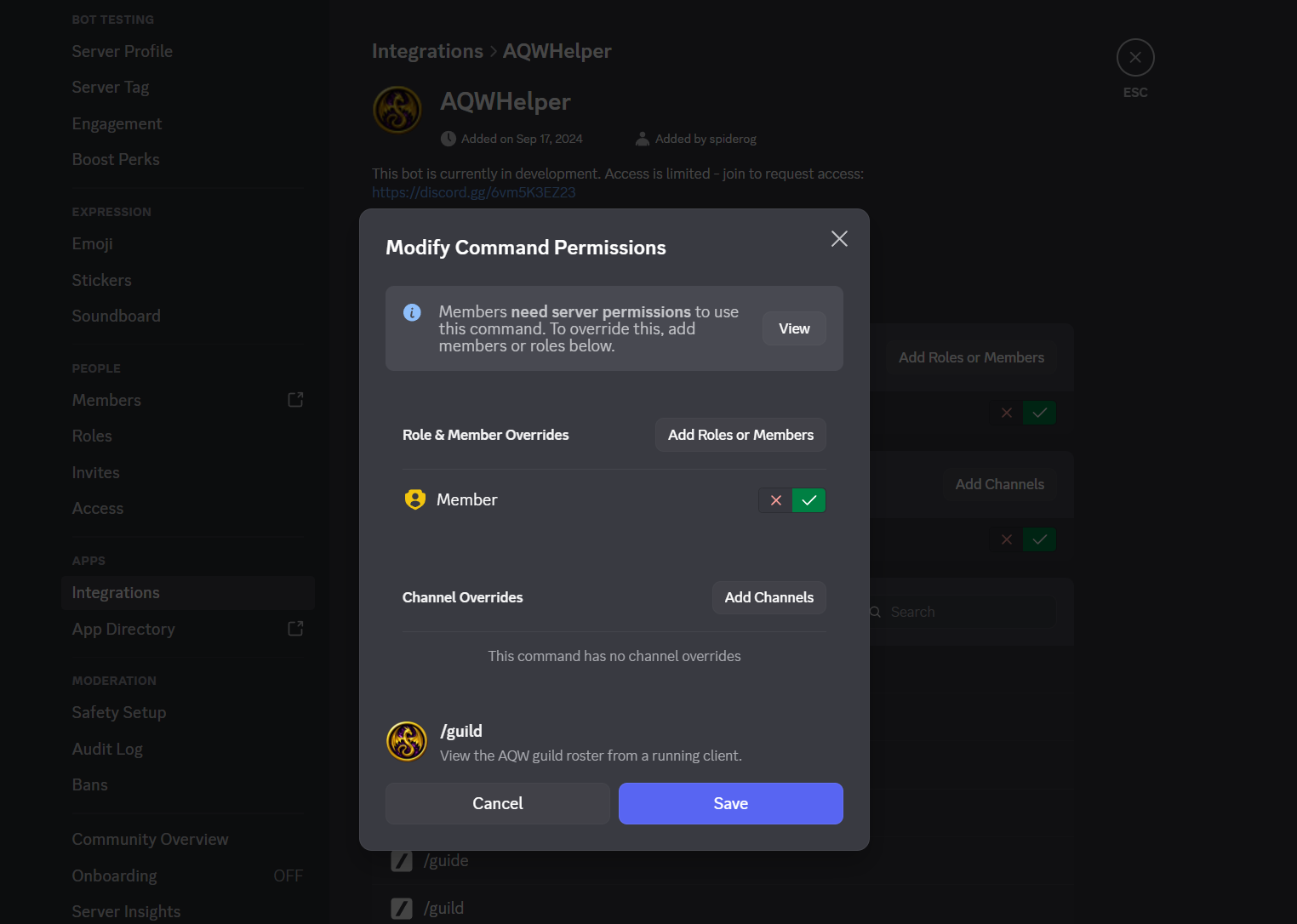Image resolution: width=1297 pixels, height=924 pixels.
Task: Click slash icon beside /guide
Action: pos(402,860)
